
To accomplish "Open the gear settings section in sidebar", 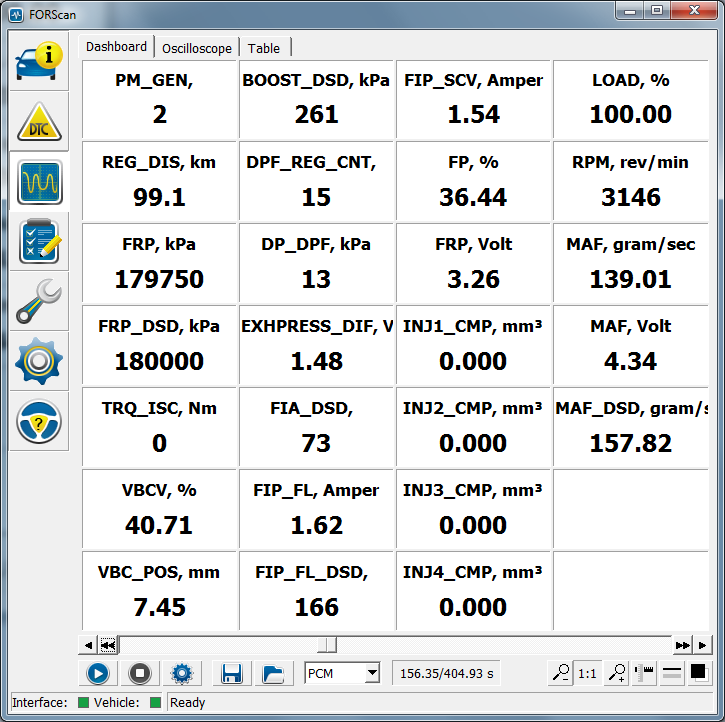I will pyautogui.click(x=39, y=361).
